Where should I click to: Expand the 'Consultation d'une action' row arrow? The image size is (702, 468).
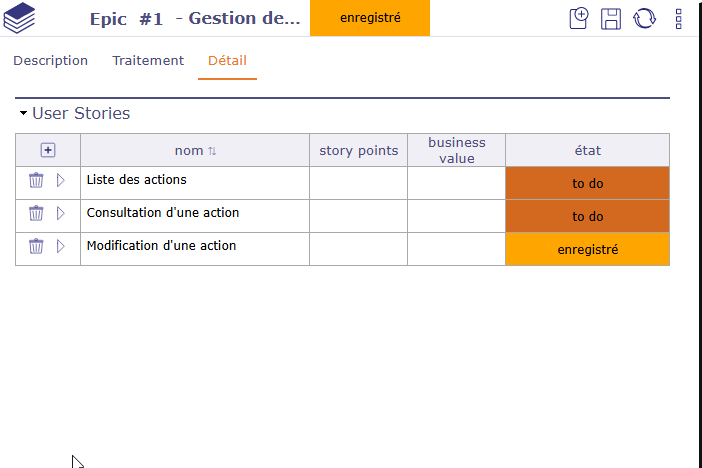click(x=60, y=214)
